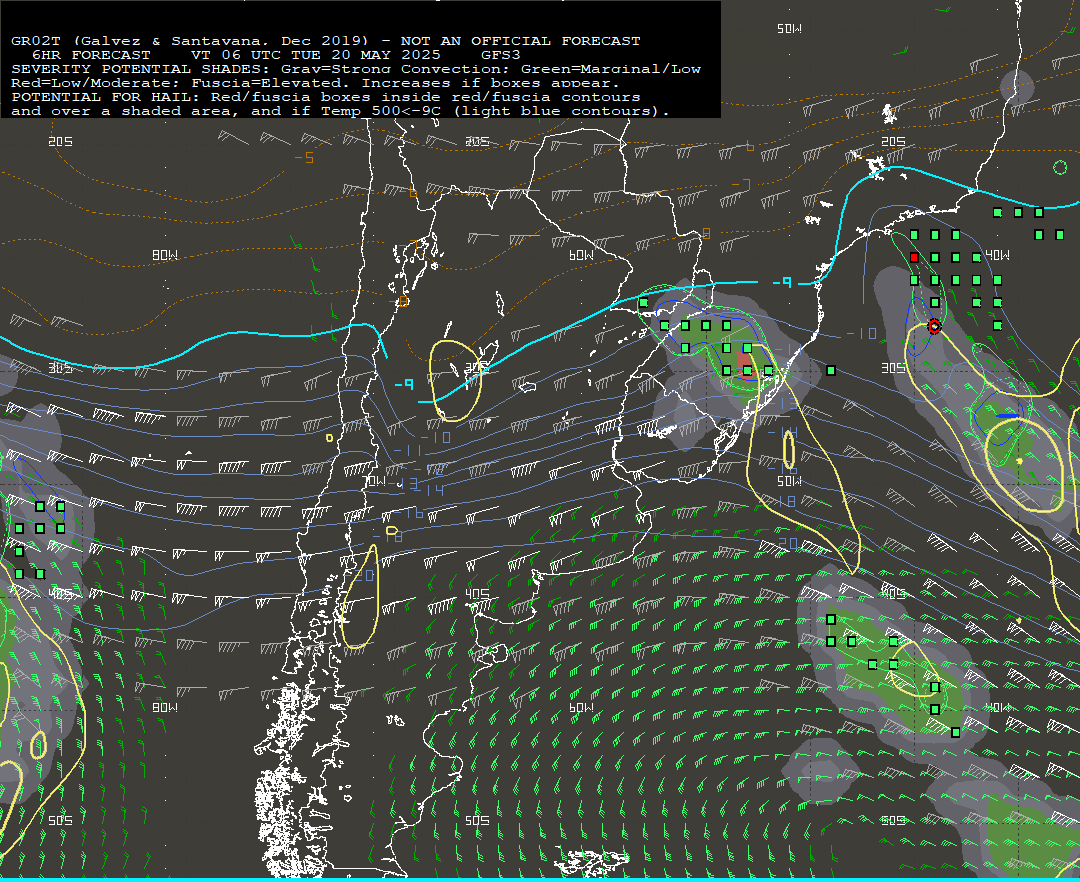The image size is (1080, 882).
Task: Click the "70W" longitude label
Action: [376, 481]
